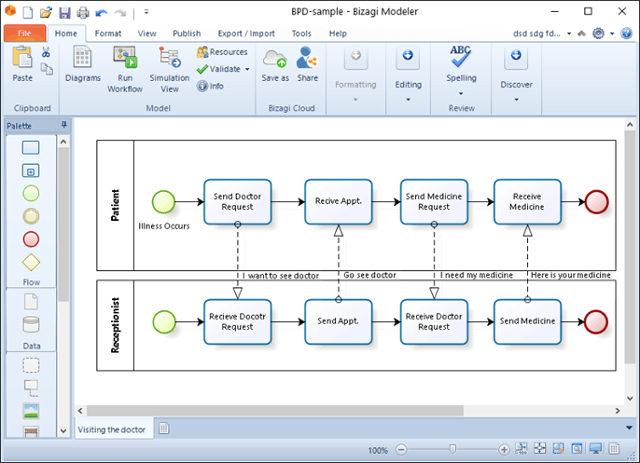Toggle presentation mode monitor icon
This screenshot has width=640, height=463.
pyautogui.click(x=596, y=449)
